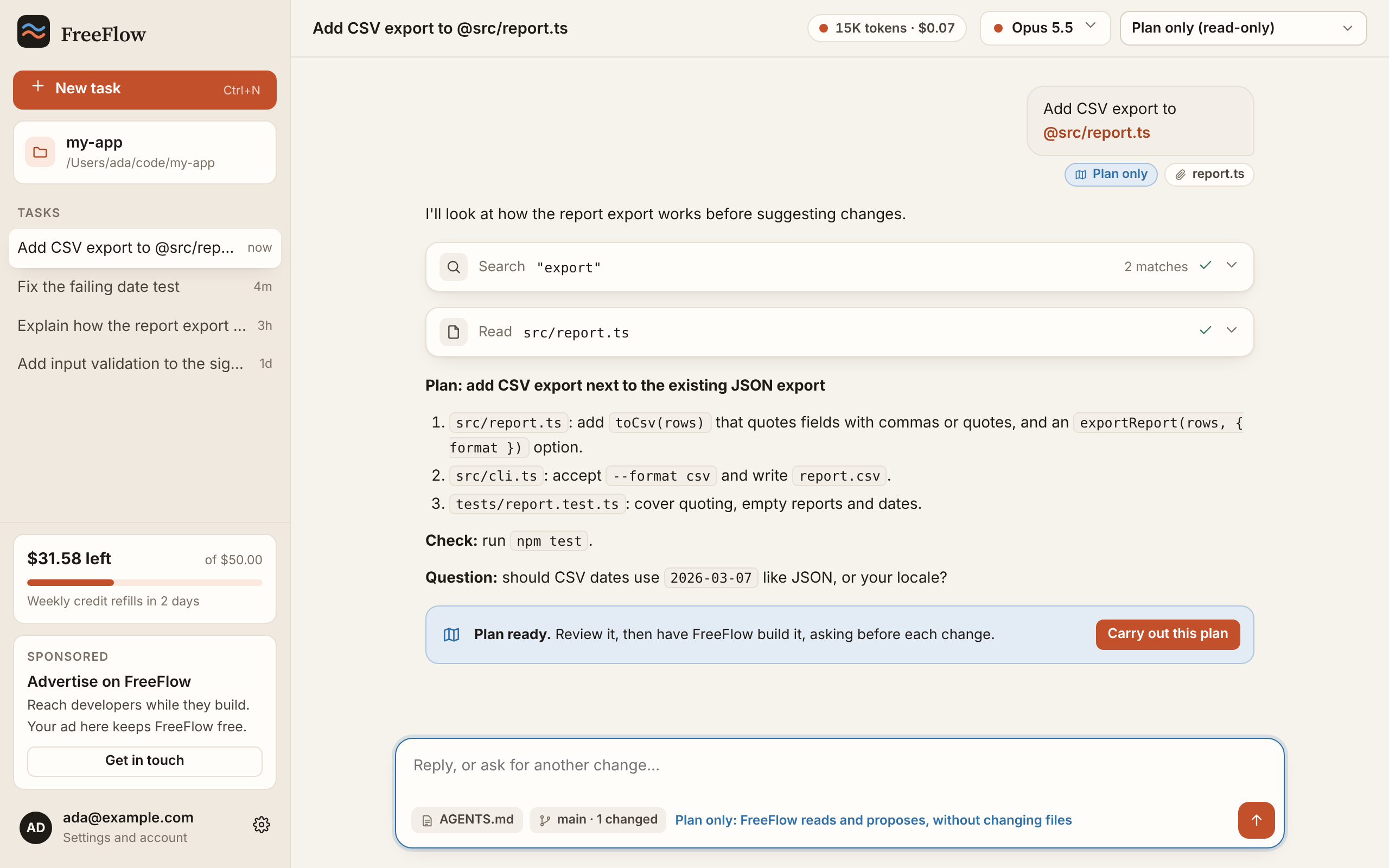Click the FreeFlow wave logo icon

click(x=33, y=31)
